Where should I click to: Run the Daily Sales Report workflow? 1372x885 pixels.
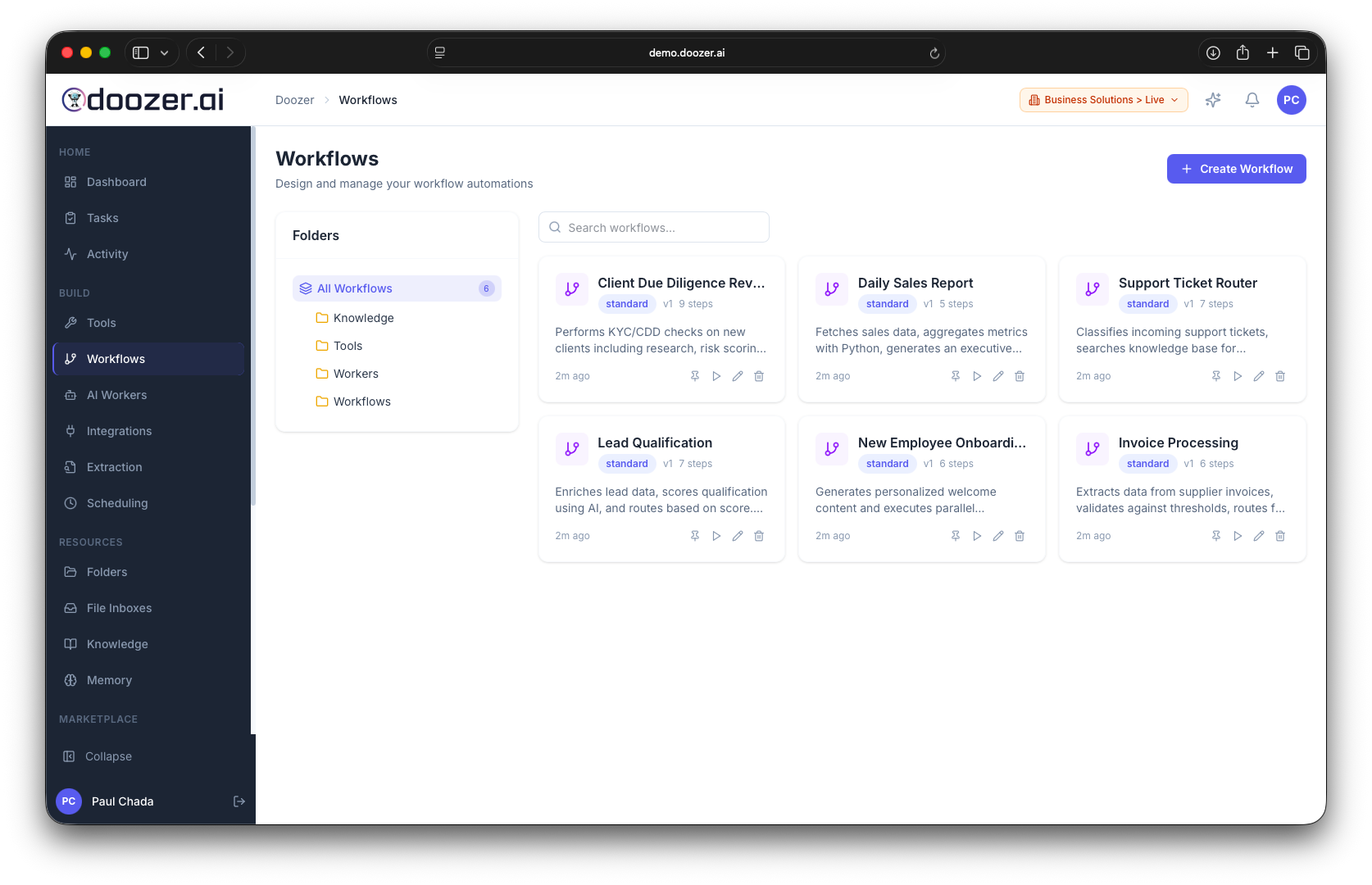tap(976, 376)
